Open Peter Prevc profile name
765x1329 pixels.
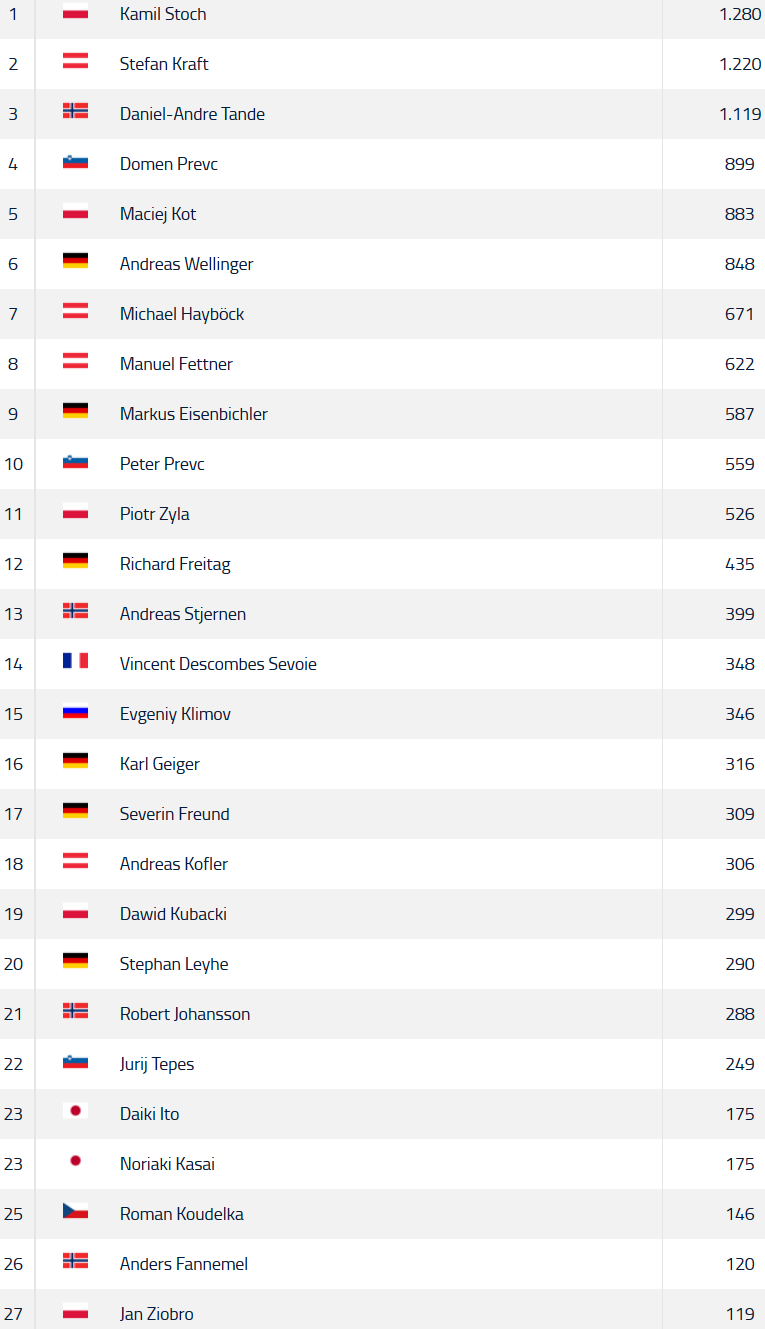162,464
